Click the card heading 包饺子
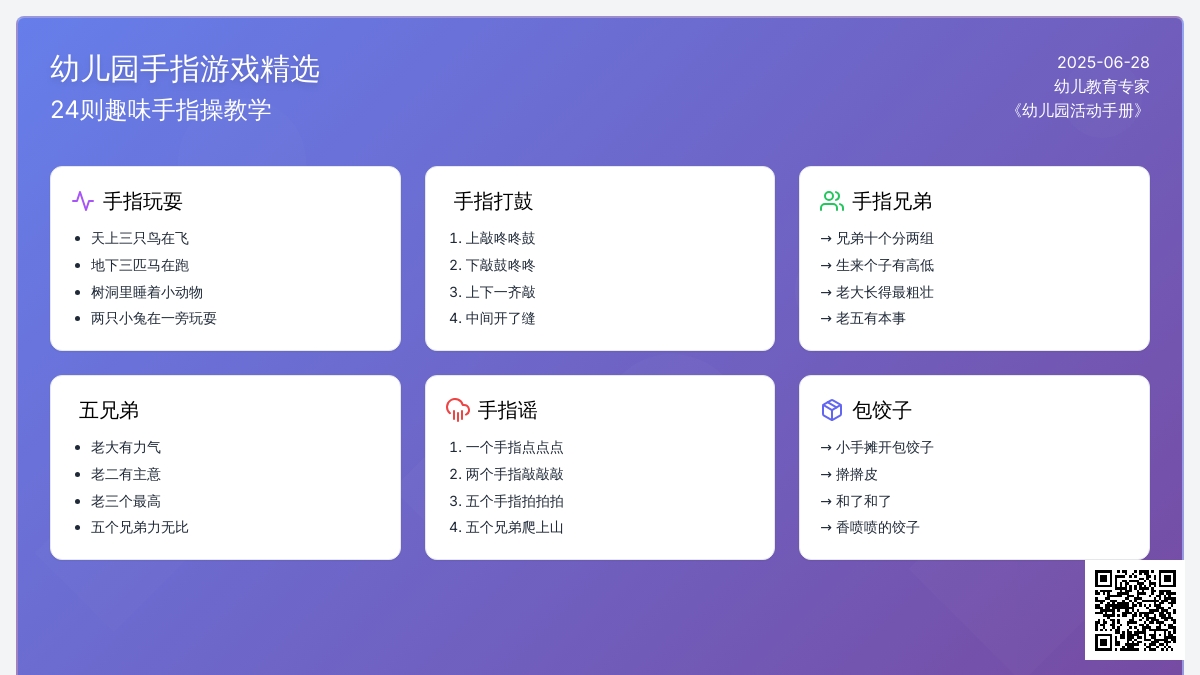 click(882, 410)
